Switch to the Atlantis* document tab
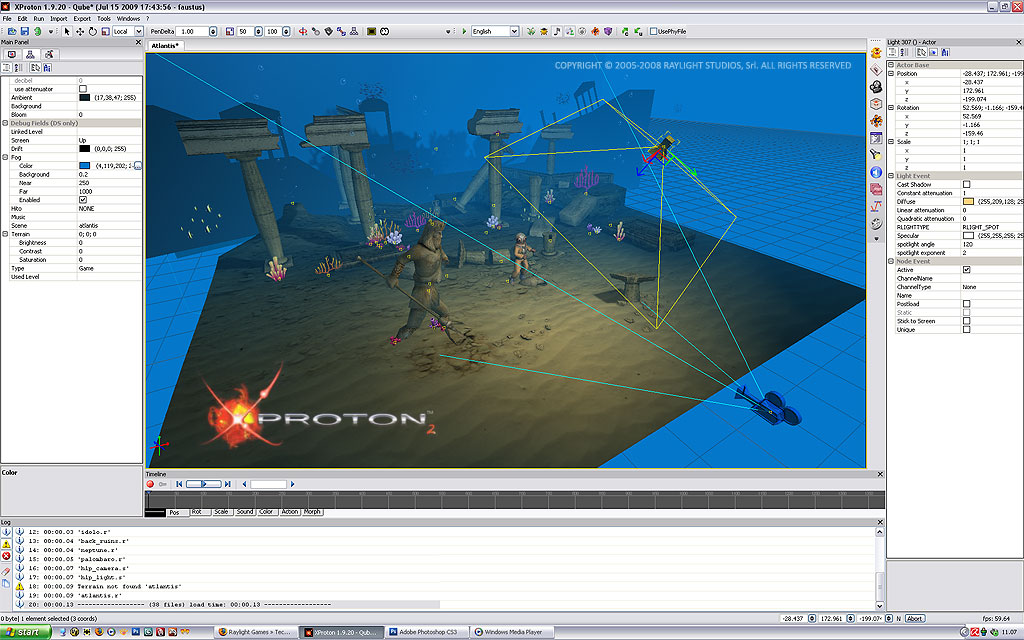 click(165, 46)
